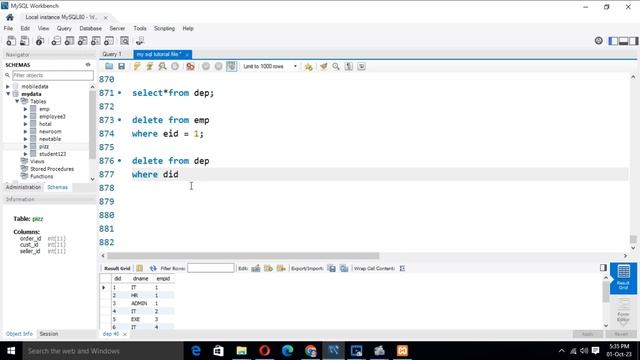Expand the newroom table node
Image resolution: width=640 pixels, height=360 pixels.
pyautogui.click(x=25, y=131)
